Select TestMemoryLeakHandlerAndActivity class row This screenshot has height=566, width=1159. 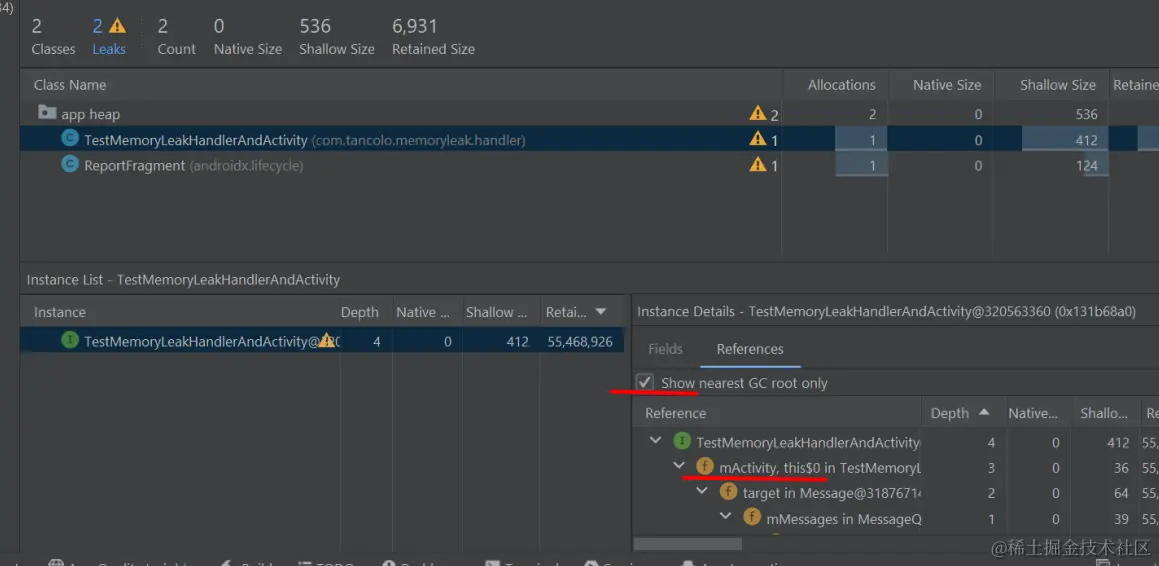click(589, 139)
